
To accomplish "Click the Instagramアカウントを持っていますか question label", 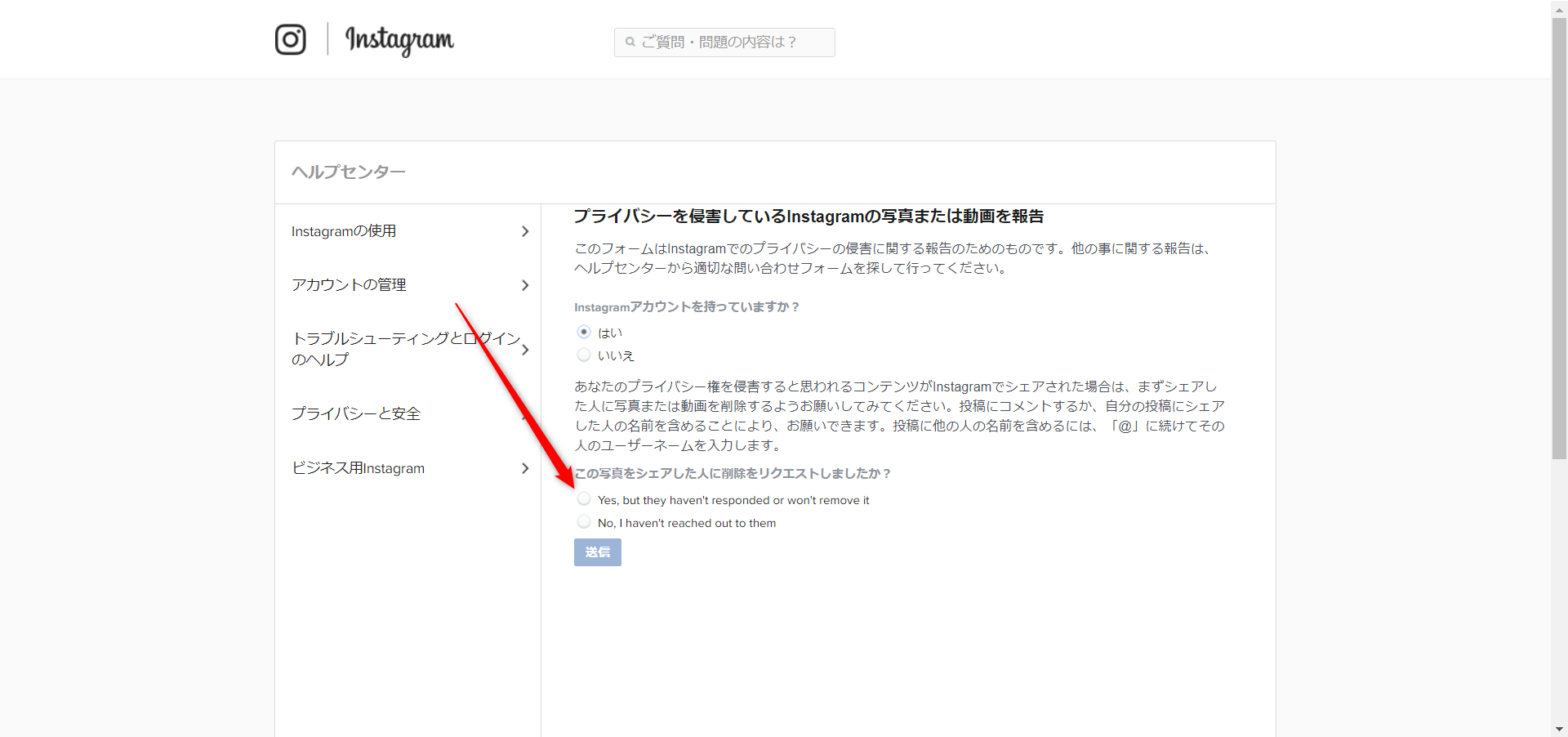I will click(x=686, y=307).
